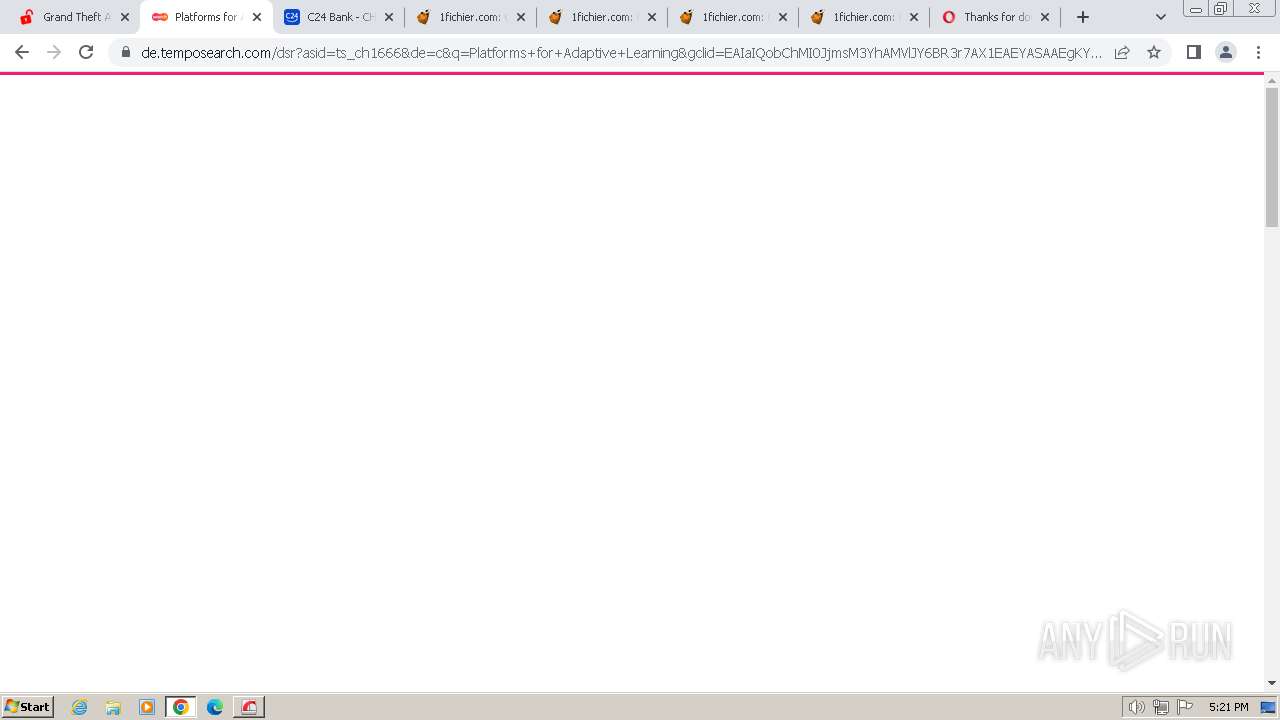Viewport: 1280px width, 720px height.
Task: Click the page scrollbar down arrow
Action: coord(1272,683)
